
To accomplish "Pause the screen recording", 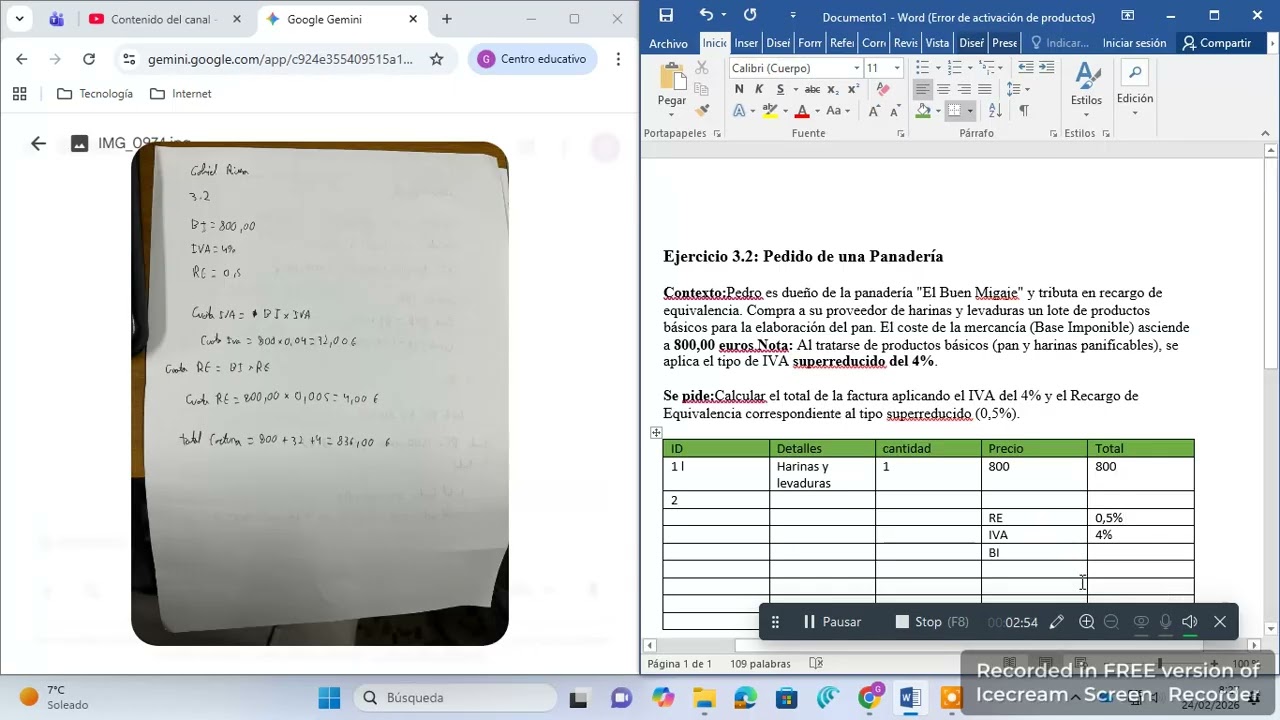I will [x=832, y=622].
